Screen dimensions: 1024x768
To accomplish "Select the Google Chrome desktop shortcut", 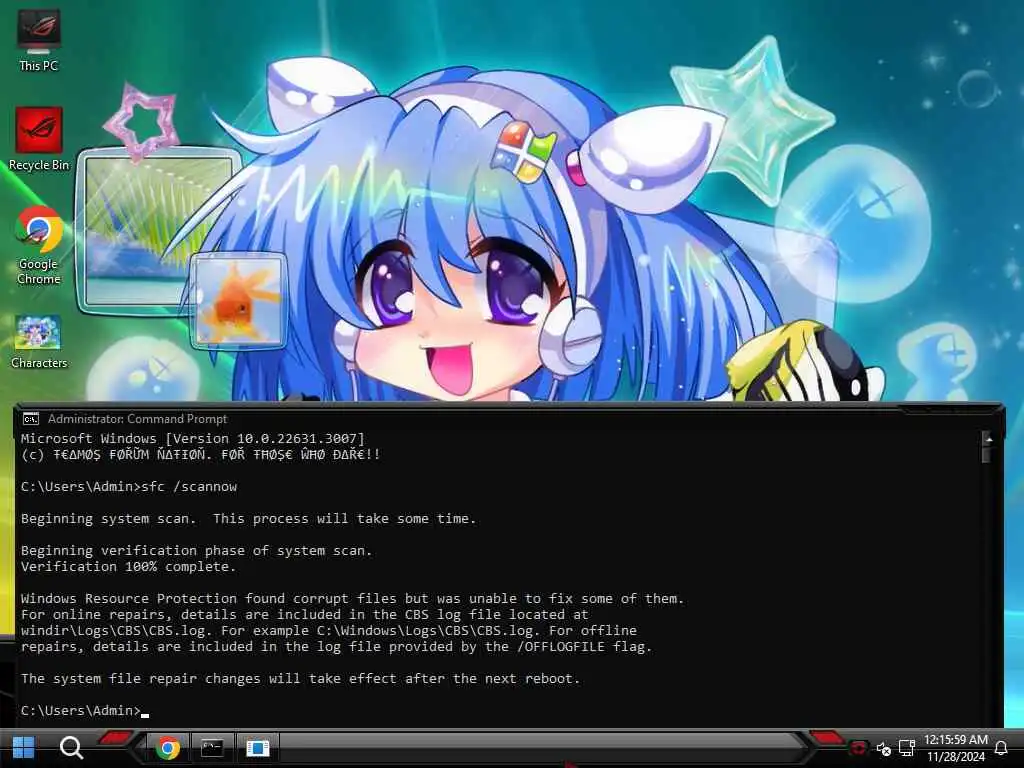I will (39, 246).
